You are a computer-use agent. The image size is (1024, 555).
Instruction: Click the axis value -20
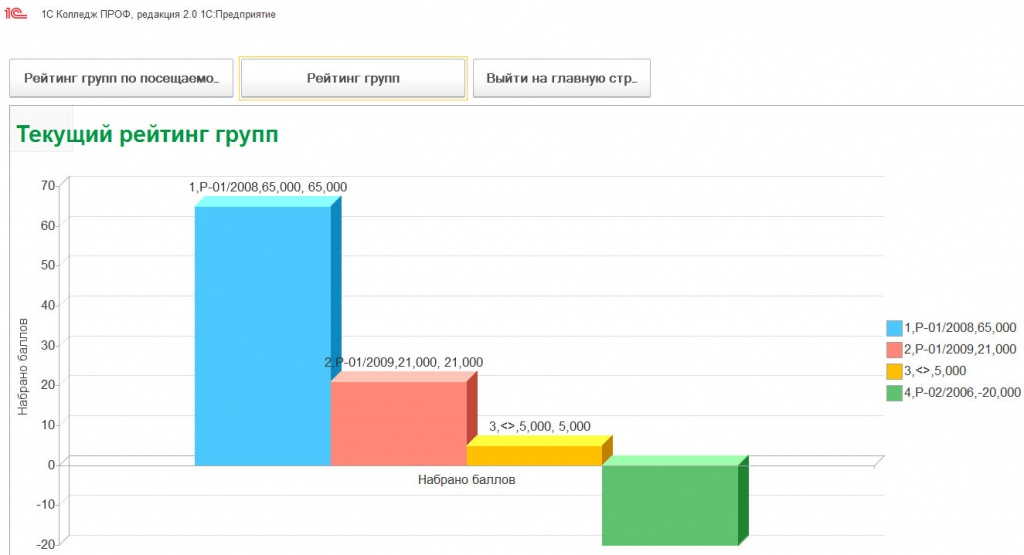point(45,545)
